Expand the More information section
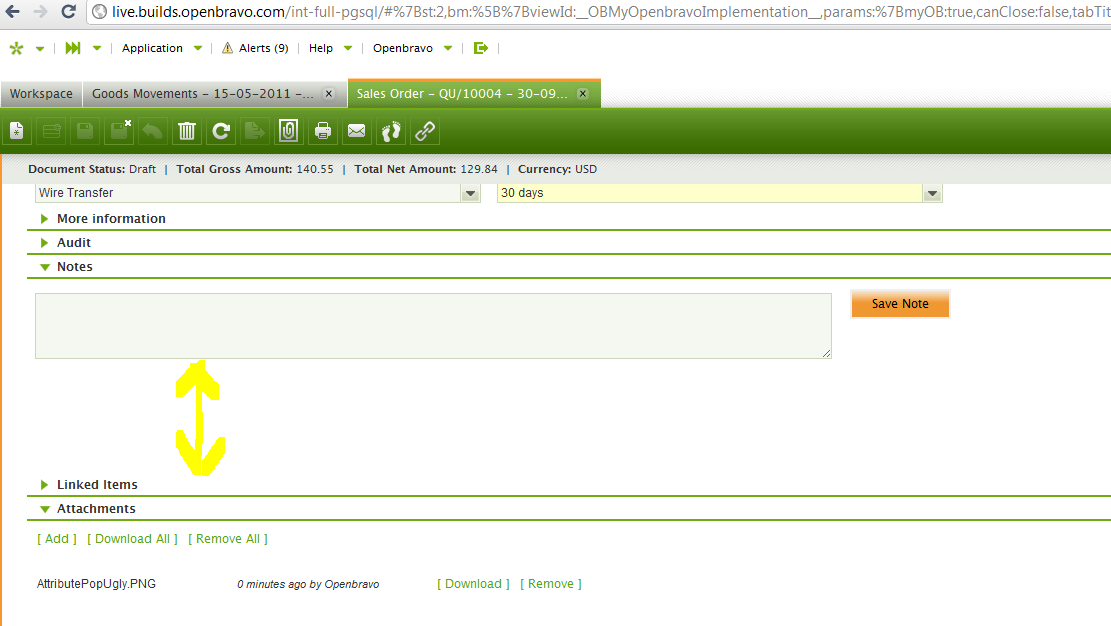1111x626 pixels. 110,219
